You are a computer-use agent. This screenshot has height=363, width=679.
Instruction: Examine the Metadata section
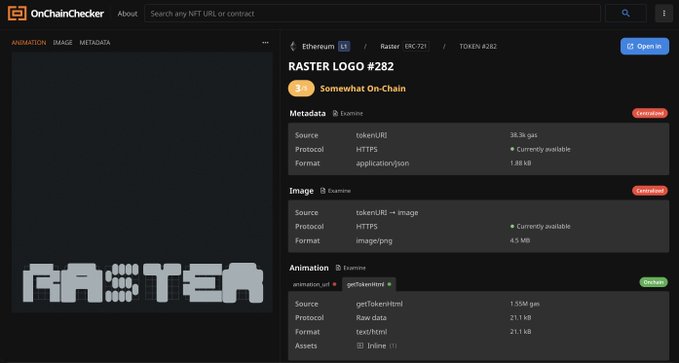pyautogui.click(x=348, y=113)
